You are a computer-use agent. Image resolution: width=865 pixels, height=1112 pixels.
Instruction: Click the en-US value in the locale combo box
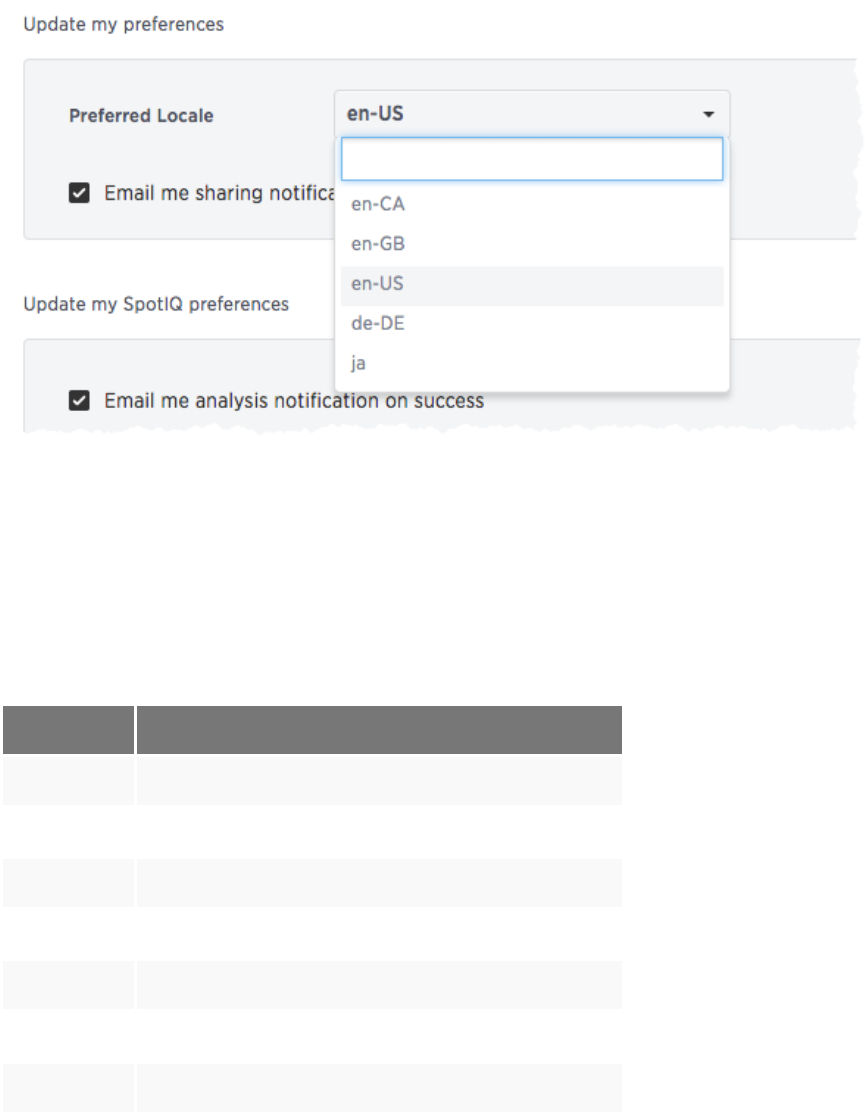point(376,114)
